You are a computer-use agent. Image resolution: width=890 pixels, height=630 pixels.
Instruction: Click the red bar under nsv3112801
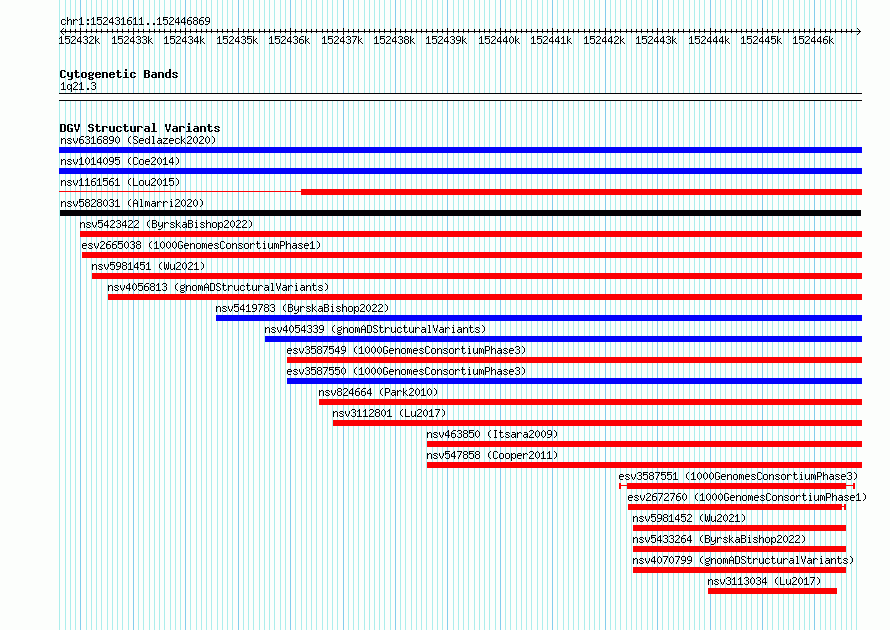point(597,423)
